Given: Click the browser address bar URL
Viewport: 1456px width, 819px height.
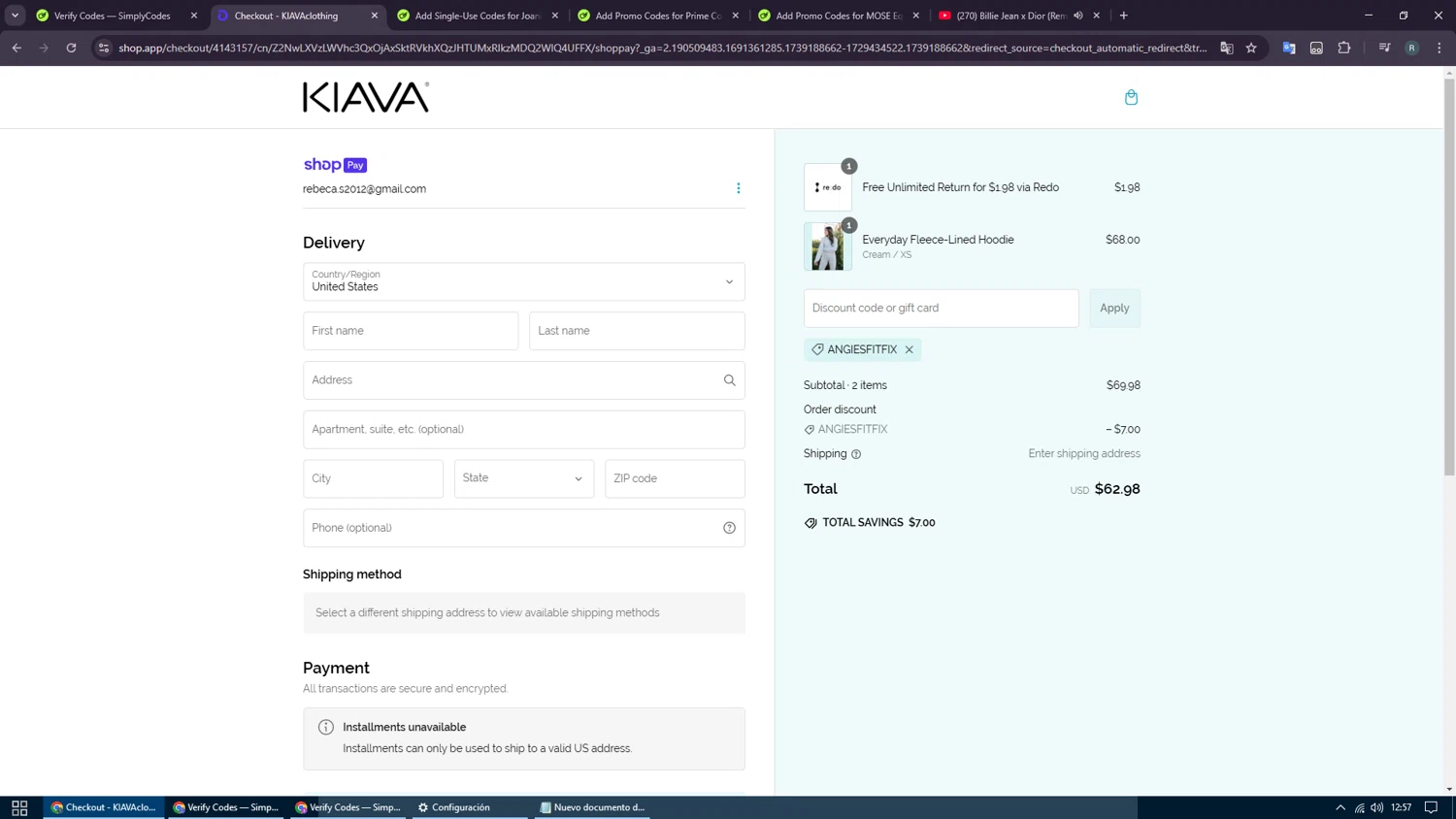Looking at the screenshot, I should pyautogui.click(x=662, y=48).
